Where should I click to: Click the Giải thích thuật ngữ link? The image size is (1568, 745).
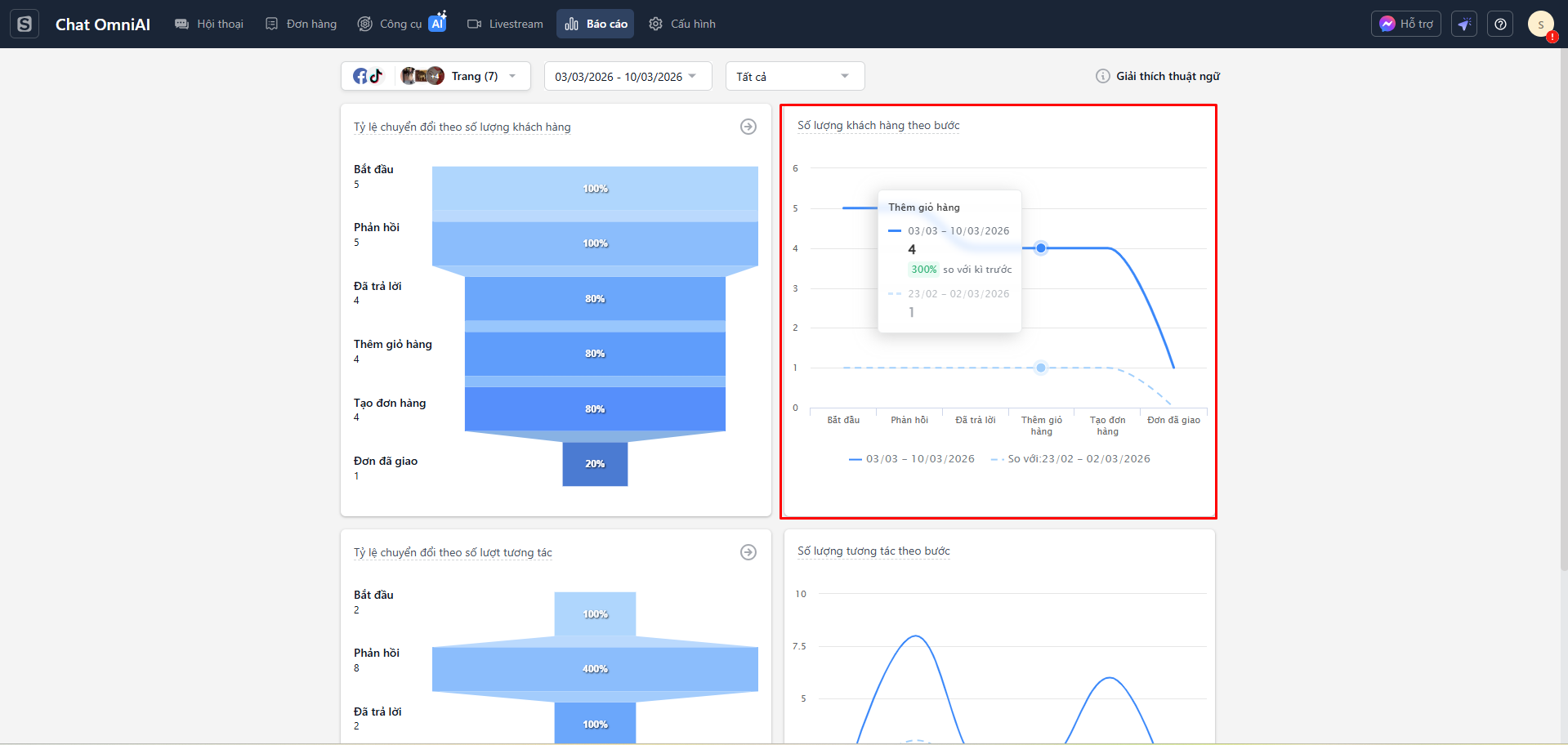(x=1168, y=76)
